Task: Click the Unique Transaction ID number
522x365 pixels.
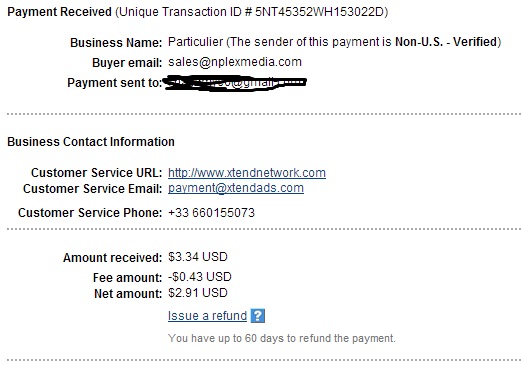Action: [x=319, y=12]
